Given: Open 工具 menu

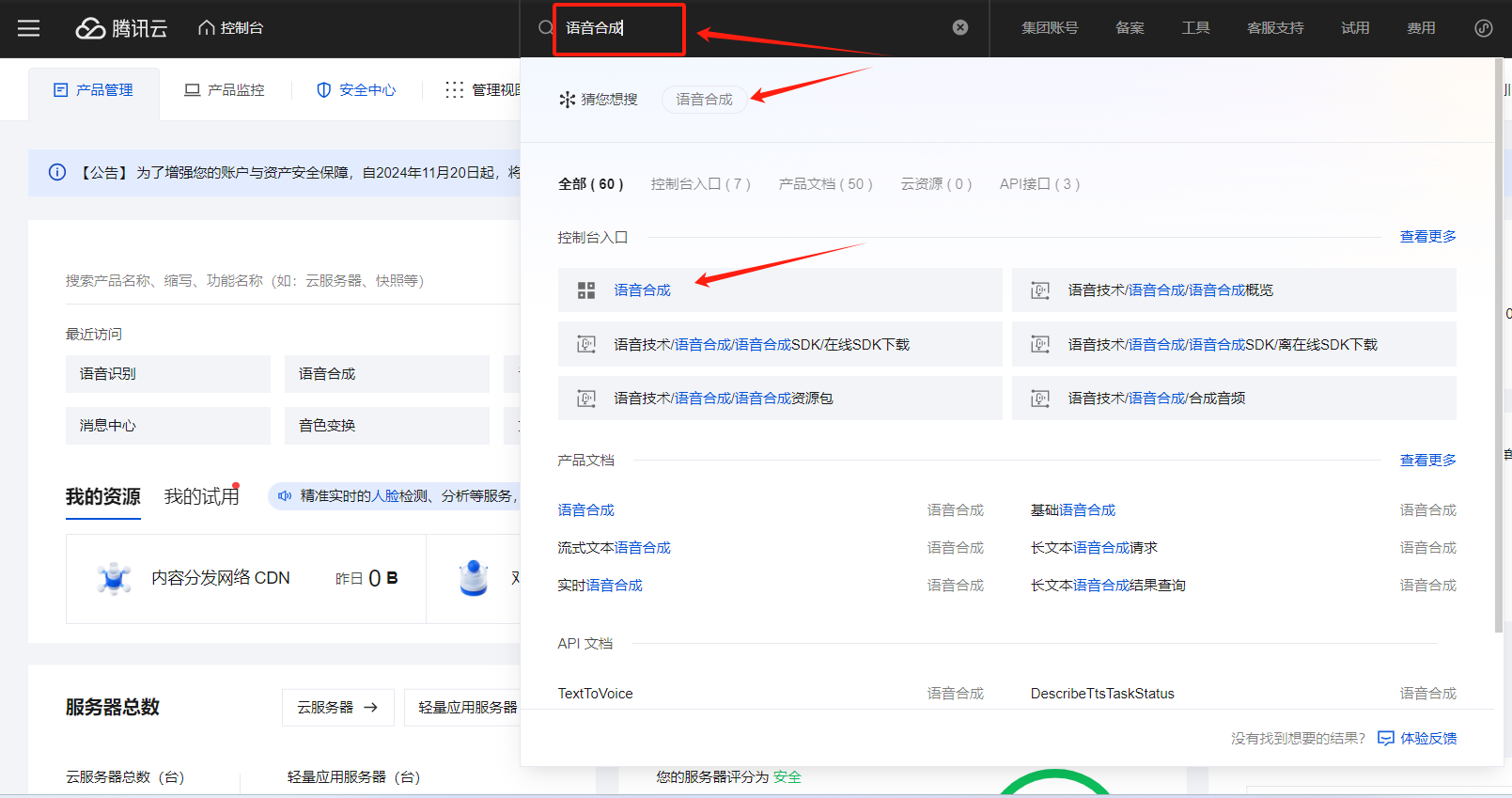Looking at the screenshot, I should pyautogui.click(x=1195, y=28).
